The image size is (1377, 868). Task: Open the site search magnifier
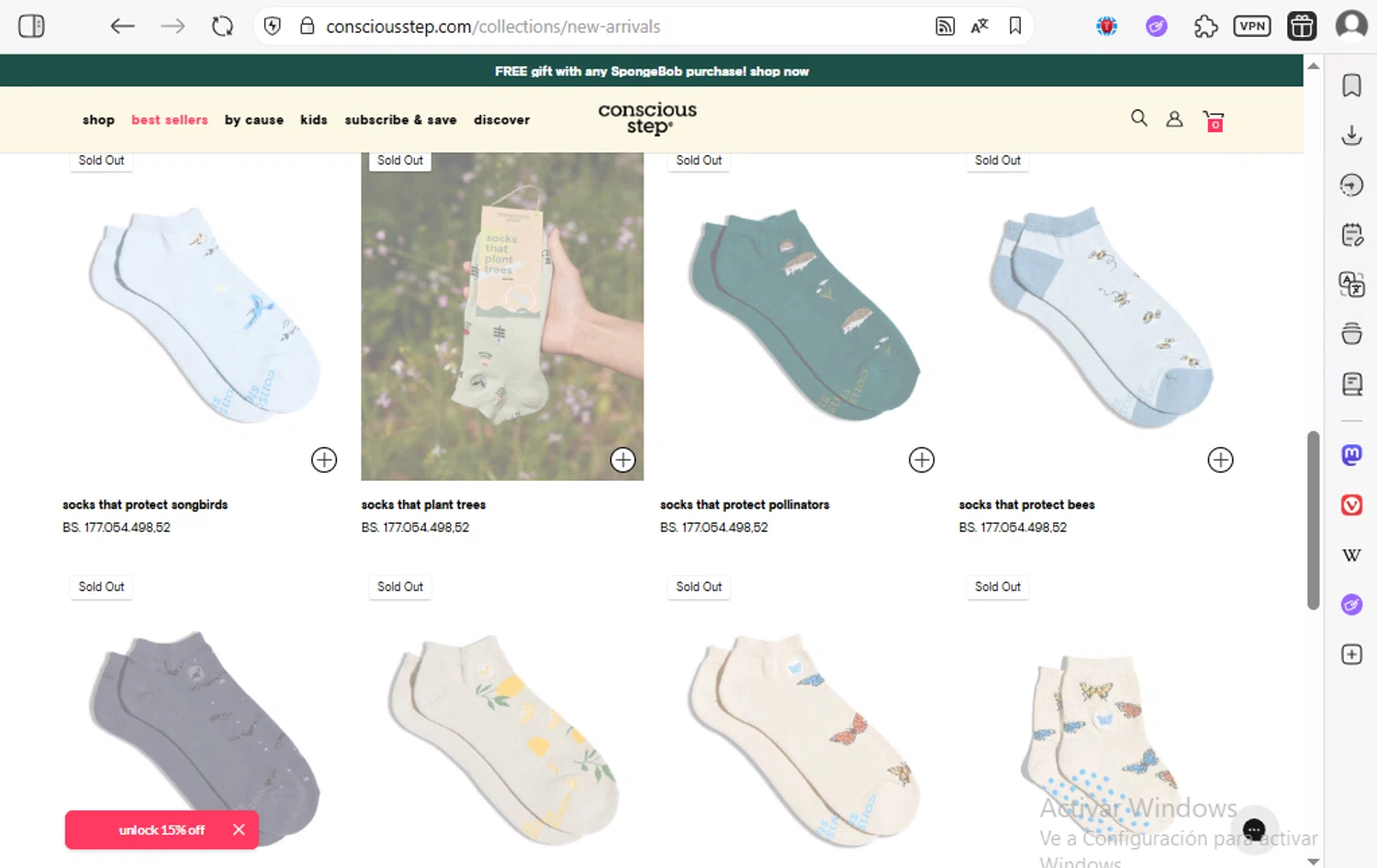(x=1139, y=118)
